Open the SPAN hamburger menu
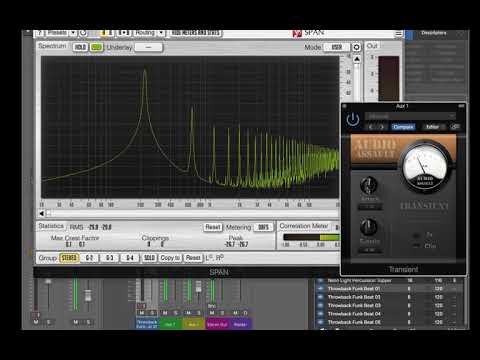This screenshot has height=360, width=480. click(398, 34)
